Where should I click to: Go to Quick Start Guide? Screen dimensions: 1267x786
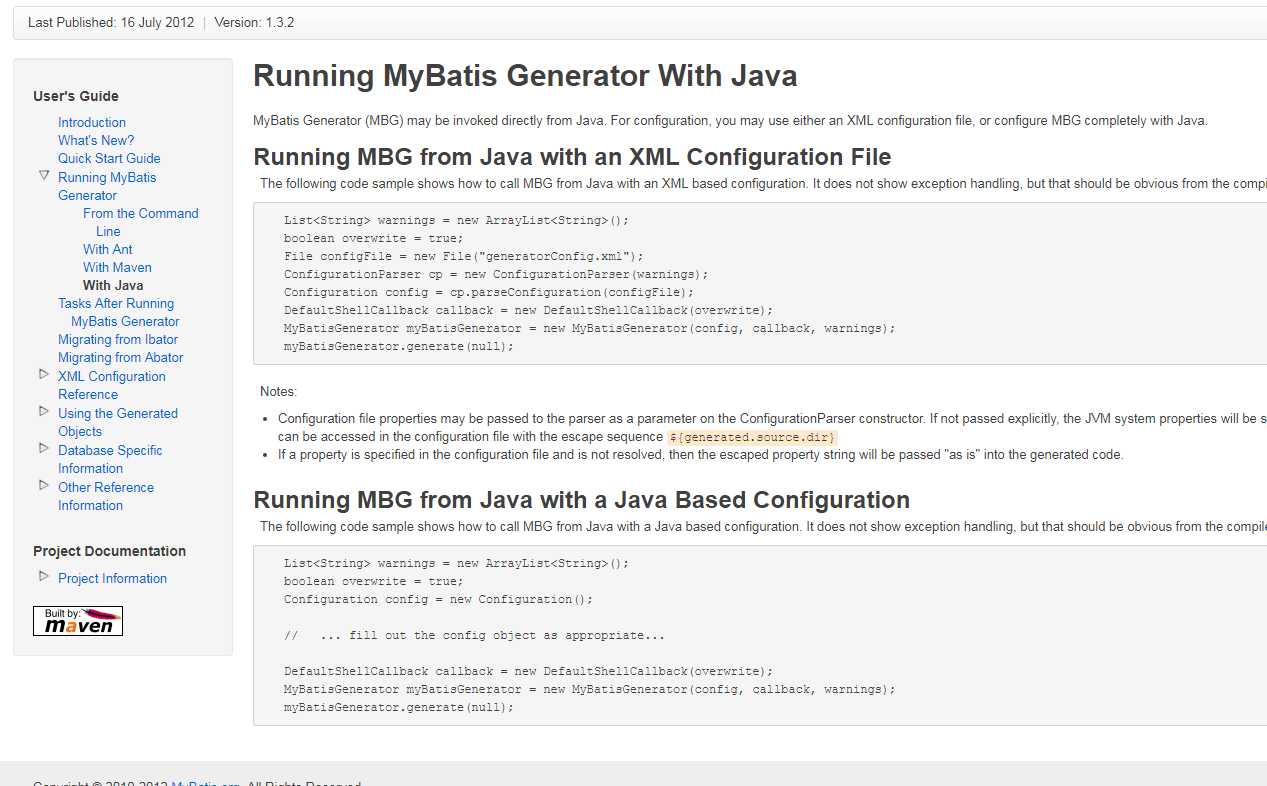coord(109,158)
